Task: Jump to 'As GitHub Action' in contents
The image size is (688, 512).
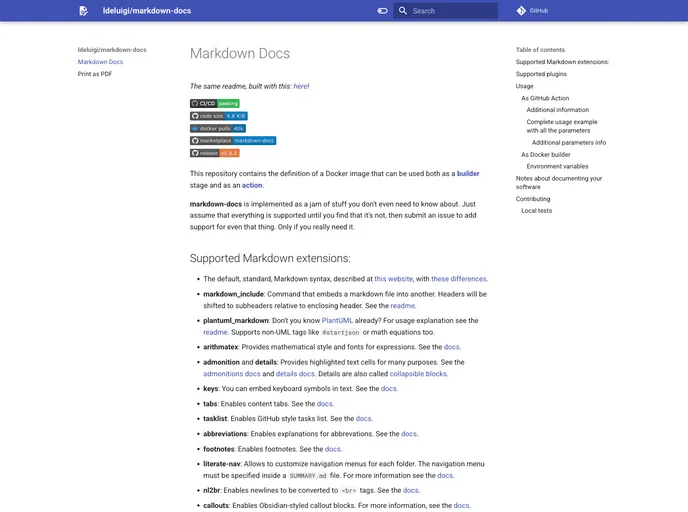Action: coord(545,98)
